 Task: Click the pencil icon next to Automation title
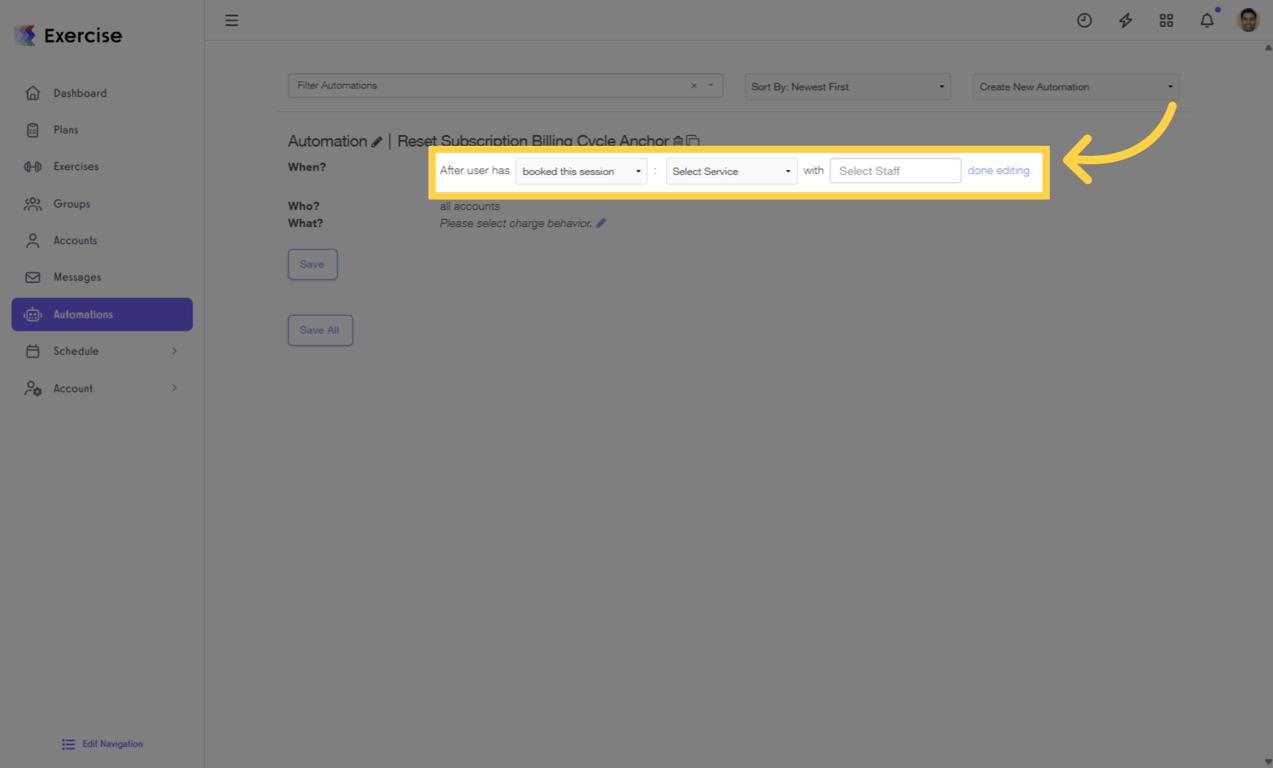[x=377, y=142]
